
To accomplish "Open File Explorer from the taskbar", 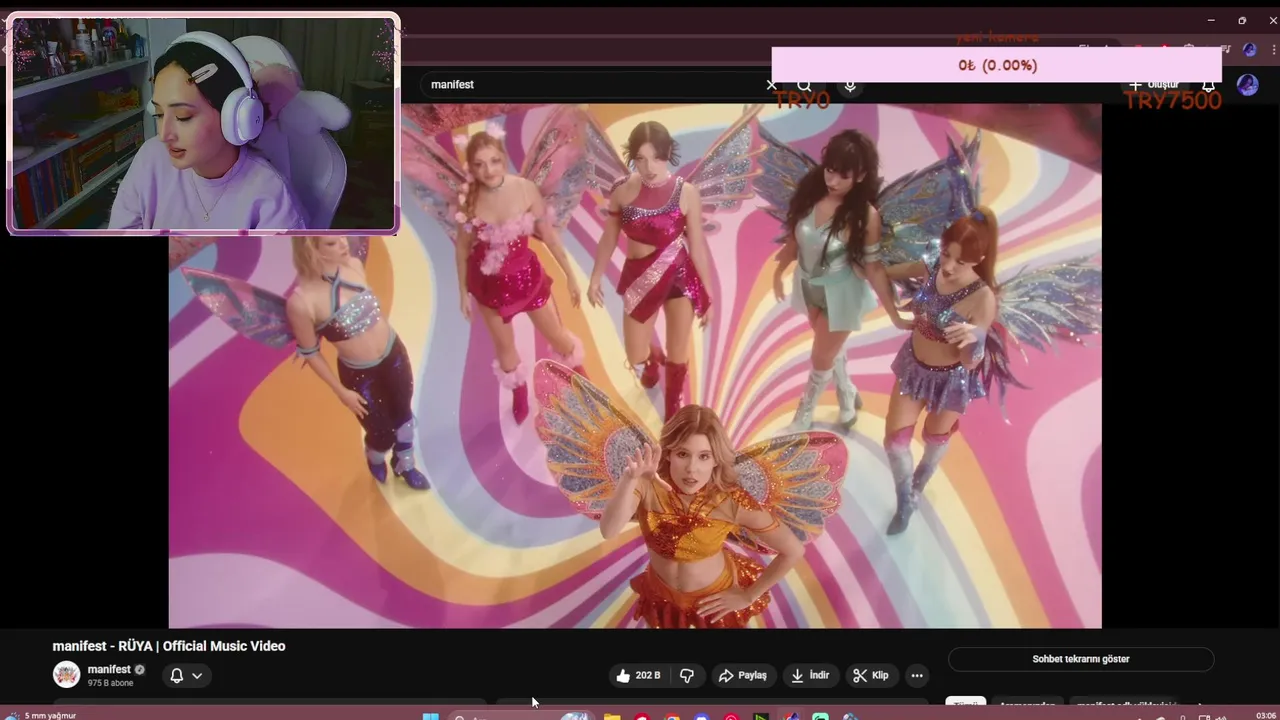I will coord(612,717).
